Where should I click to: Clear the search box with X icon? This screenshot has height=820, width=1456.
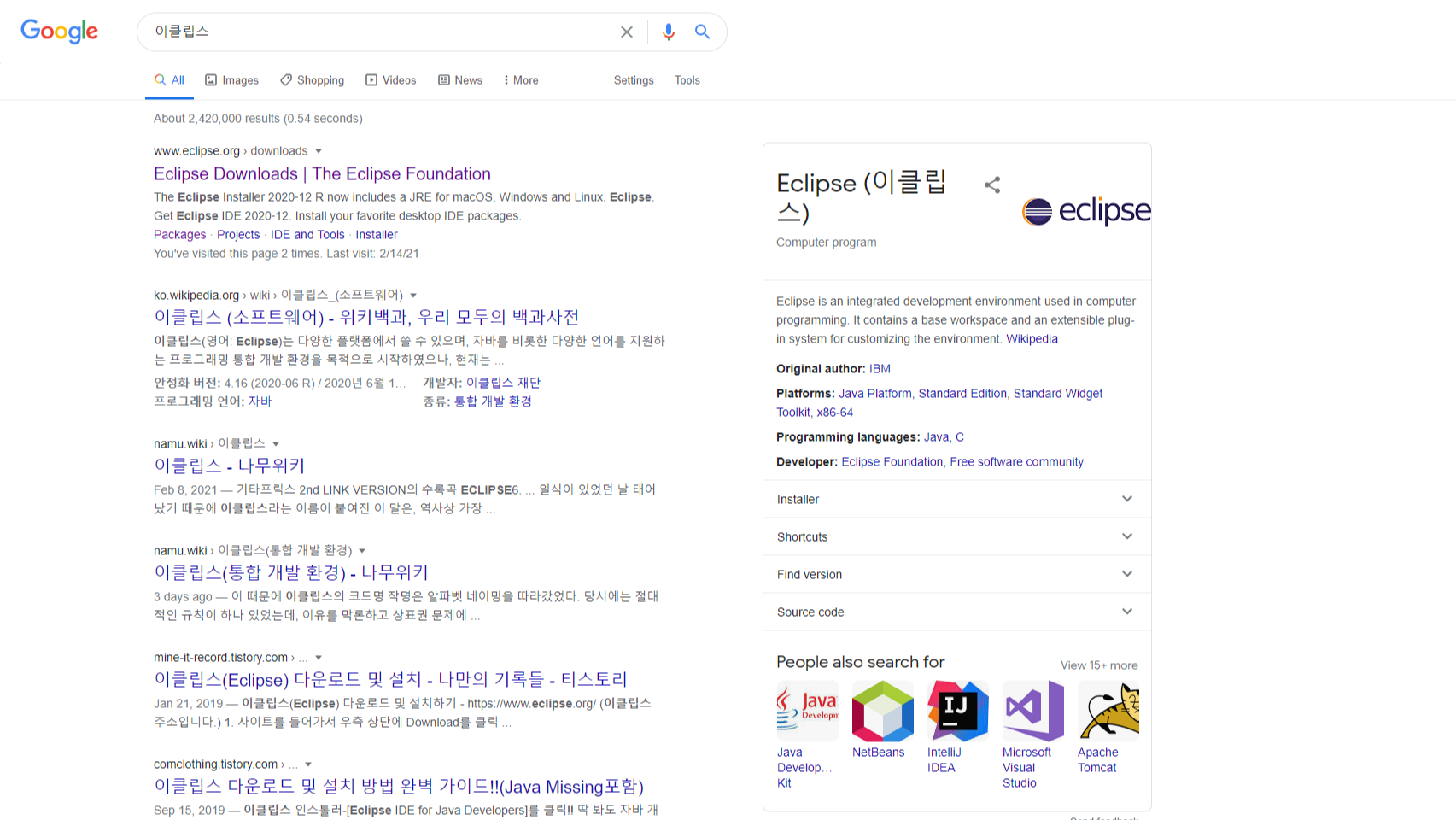pos(627,32)
